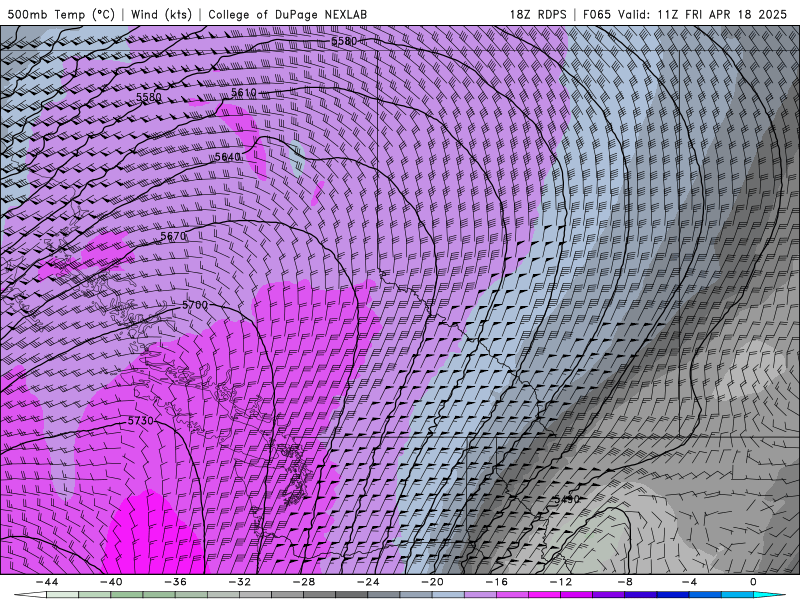Click the '500mb Temp (°C)' title text
This screenshot has width=800, height=600.
(x=61, y=14)
